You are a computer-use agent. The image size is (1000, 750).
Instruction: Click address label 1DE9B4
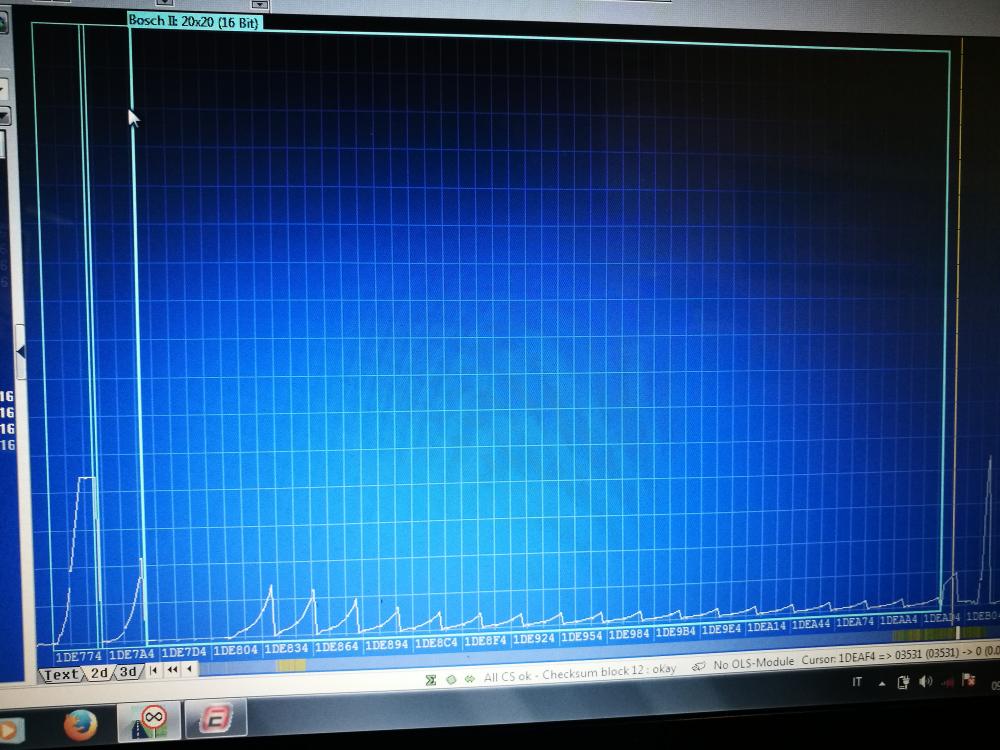coord(675,631)
